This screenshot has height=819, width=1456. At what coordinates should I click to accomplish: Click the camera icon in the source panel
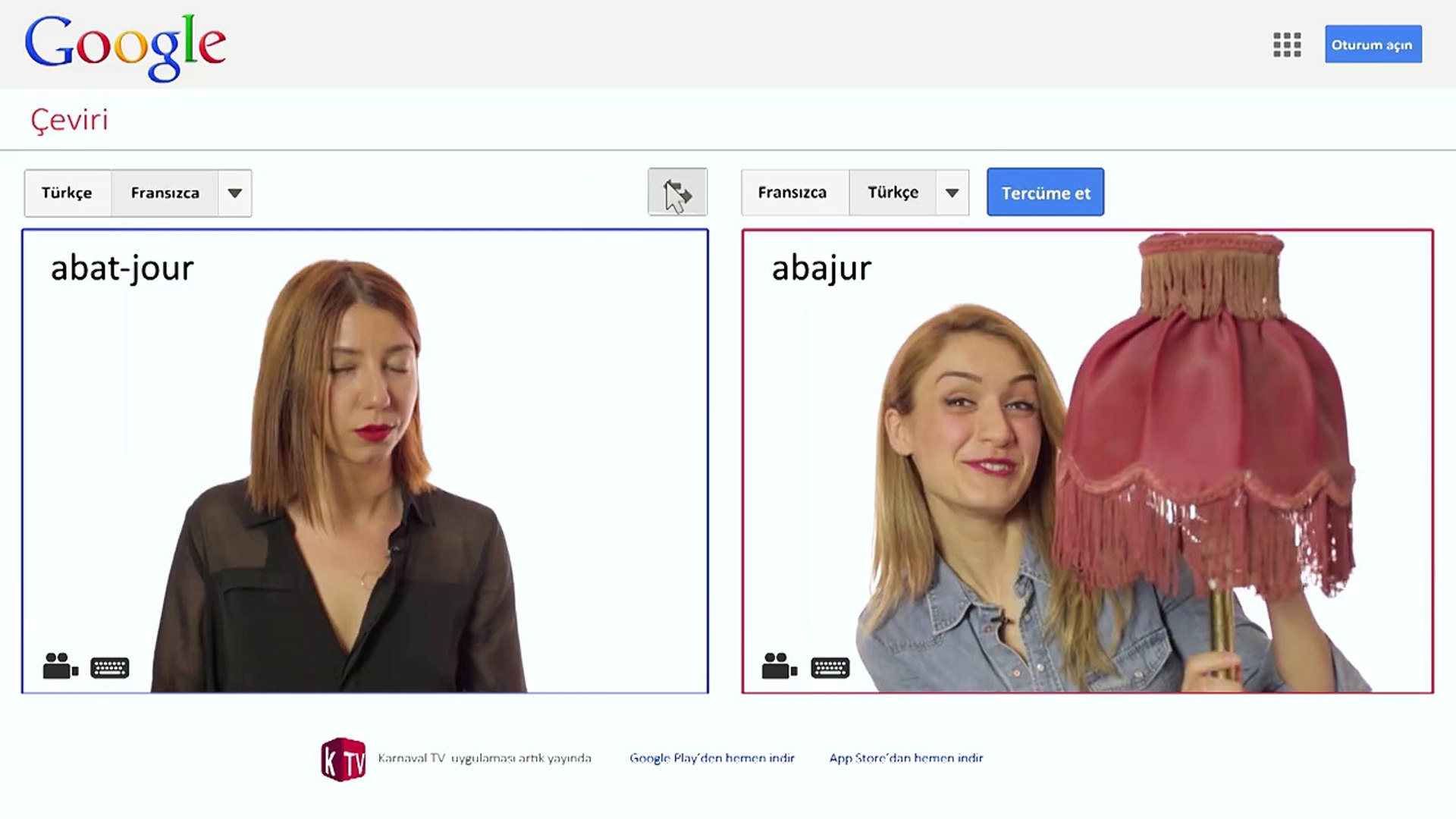click(x=59, y=667)
